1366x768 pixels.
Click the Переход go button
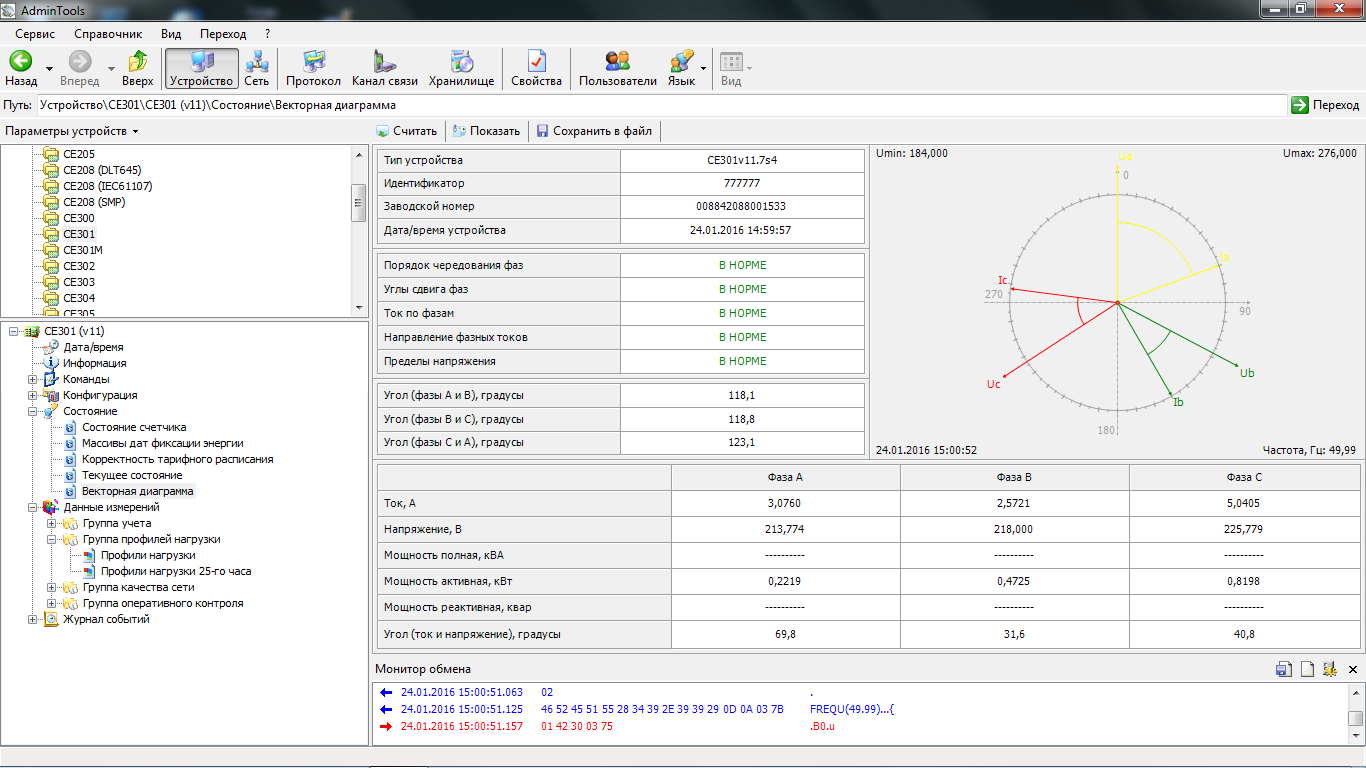point(1326,105)
